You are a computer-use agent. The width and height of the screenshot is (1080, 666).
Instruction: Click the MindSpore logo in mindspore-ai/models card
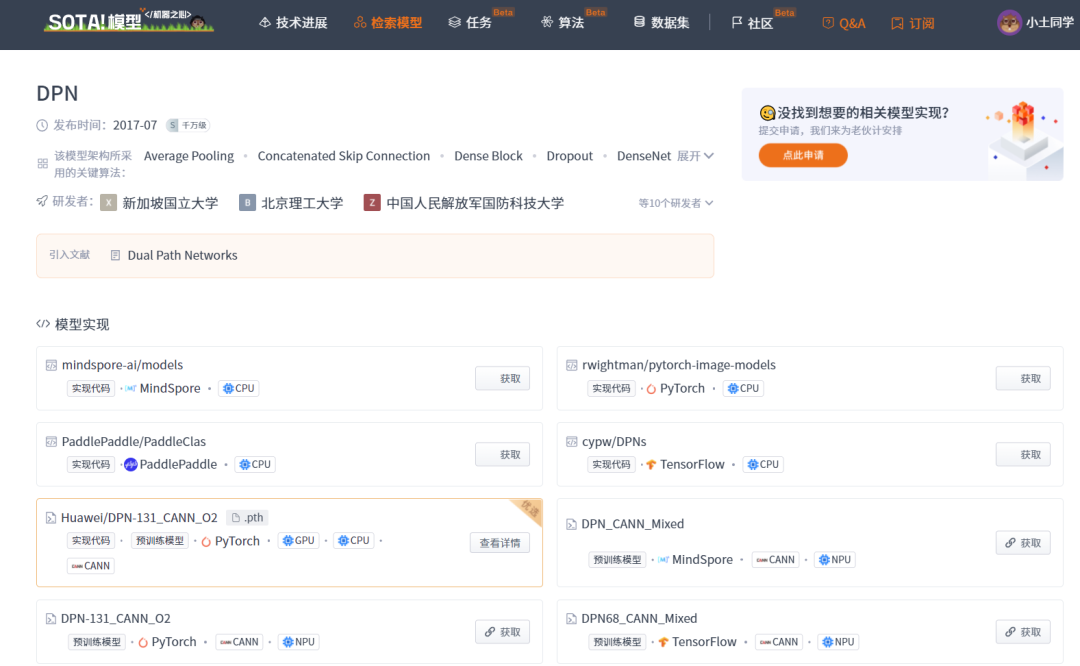(x=131, y=388)
